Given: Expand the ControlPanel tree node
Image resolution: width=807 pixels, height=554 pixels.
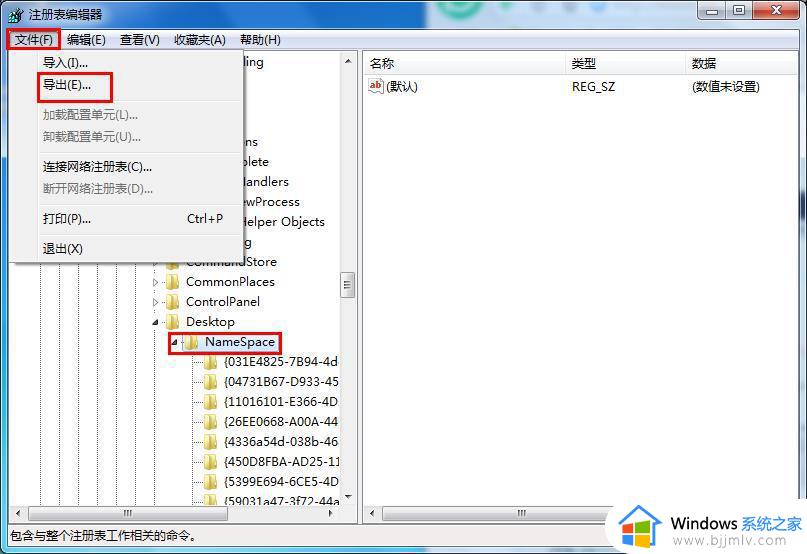Looking at the screenshot, I should (155, 302).
